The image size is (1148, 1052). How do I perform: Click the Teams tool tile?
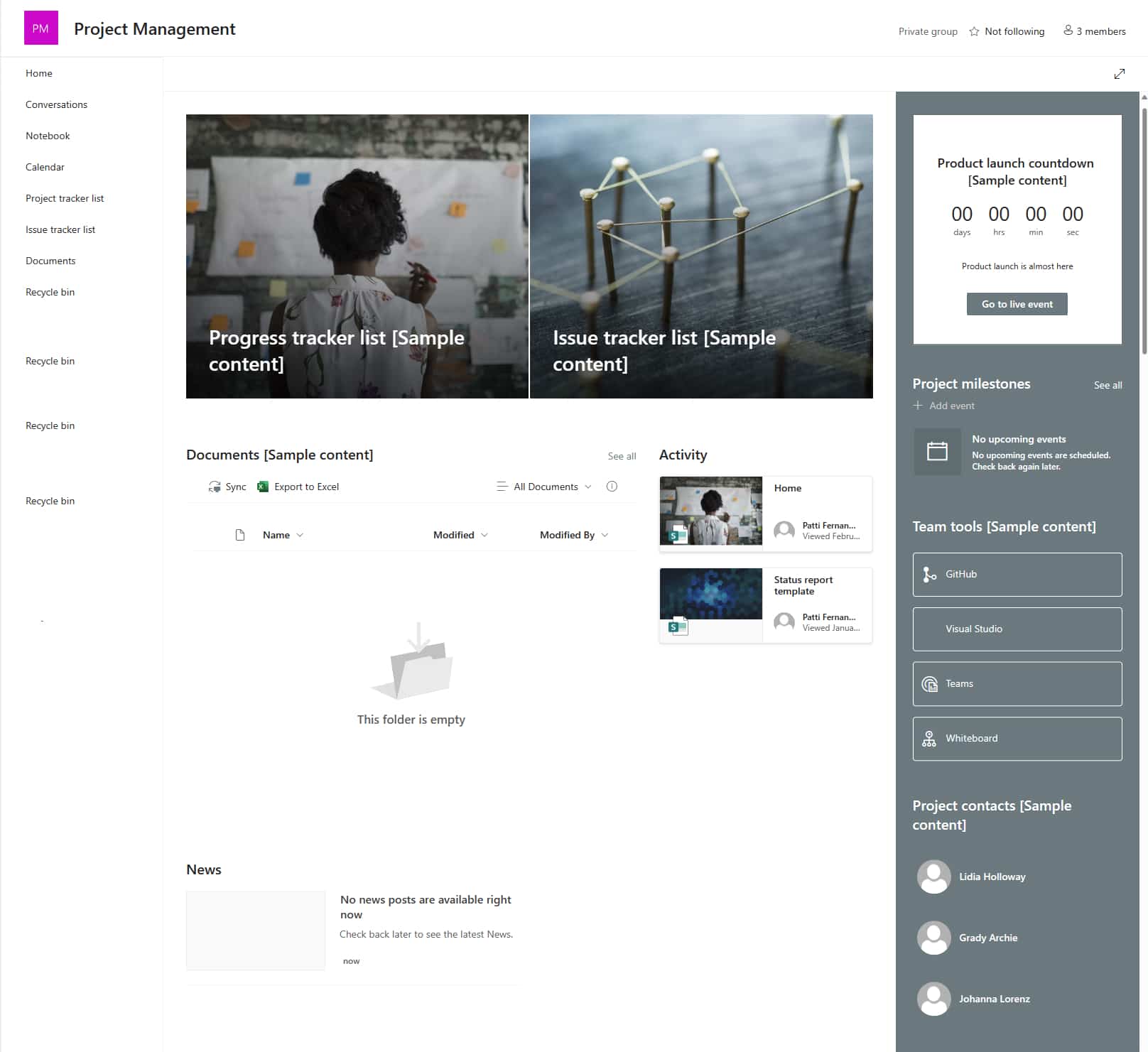point(1017,684)
